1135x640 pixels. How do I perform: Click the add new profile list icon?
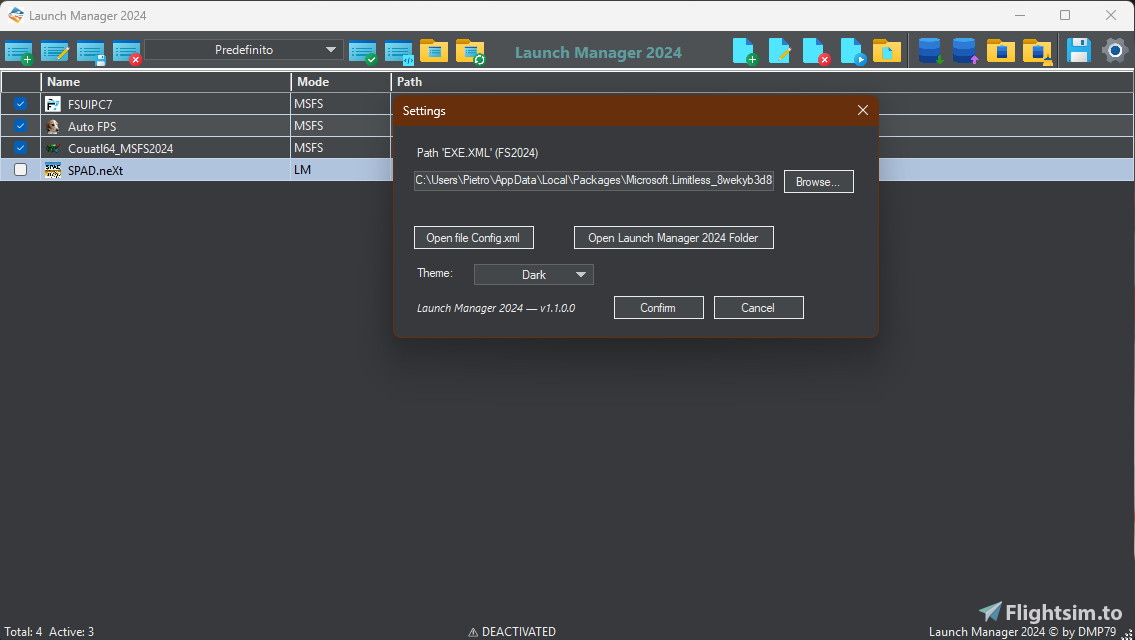tap(19, 53)
